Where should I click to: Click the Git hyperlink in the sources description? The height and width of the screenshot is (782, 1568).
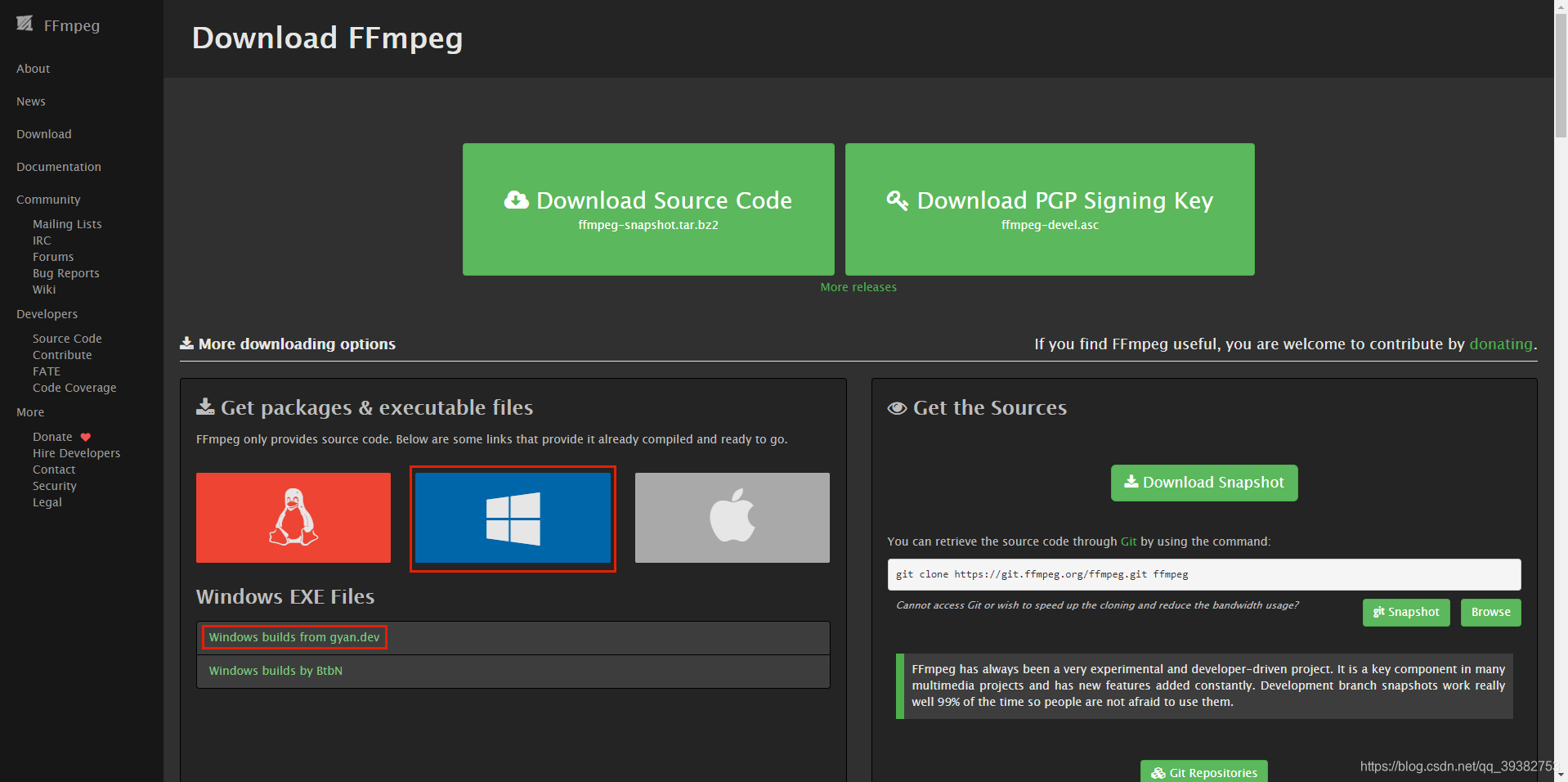coord(1128,541)
